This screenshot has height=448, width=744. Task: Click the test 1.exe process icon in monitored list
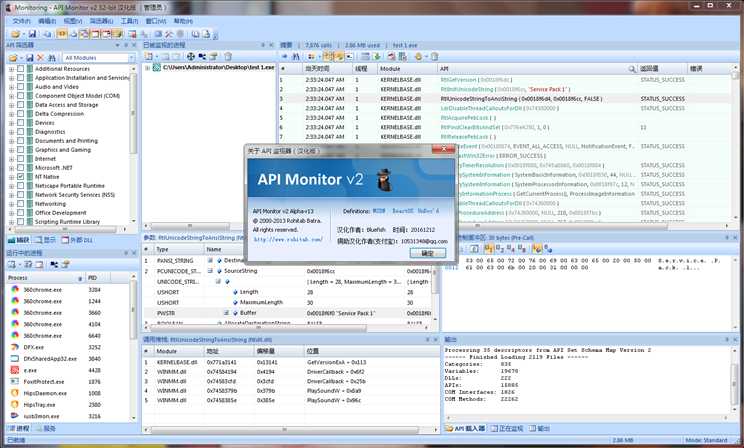[157, 68]
